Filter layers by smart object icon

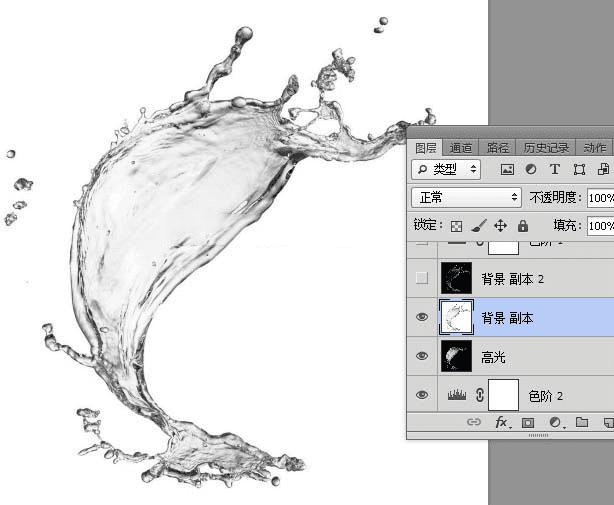(603, 170)
